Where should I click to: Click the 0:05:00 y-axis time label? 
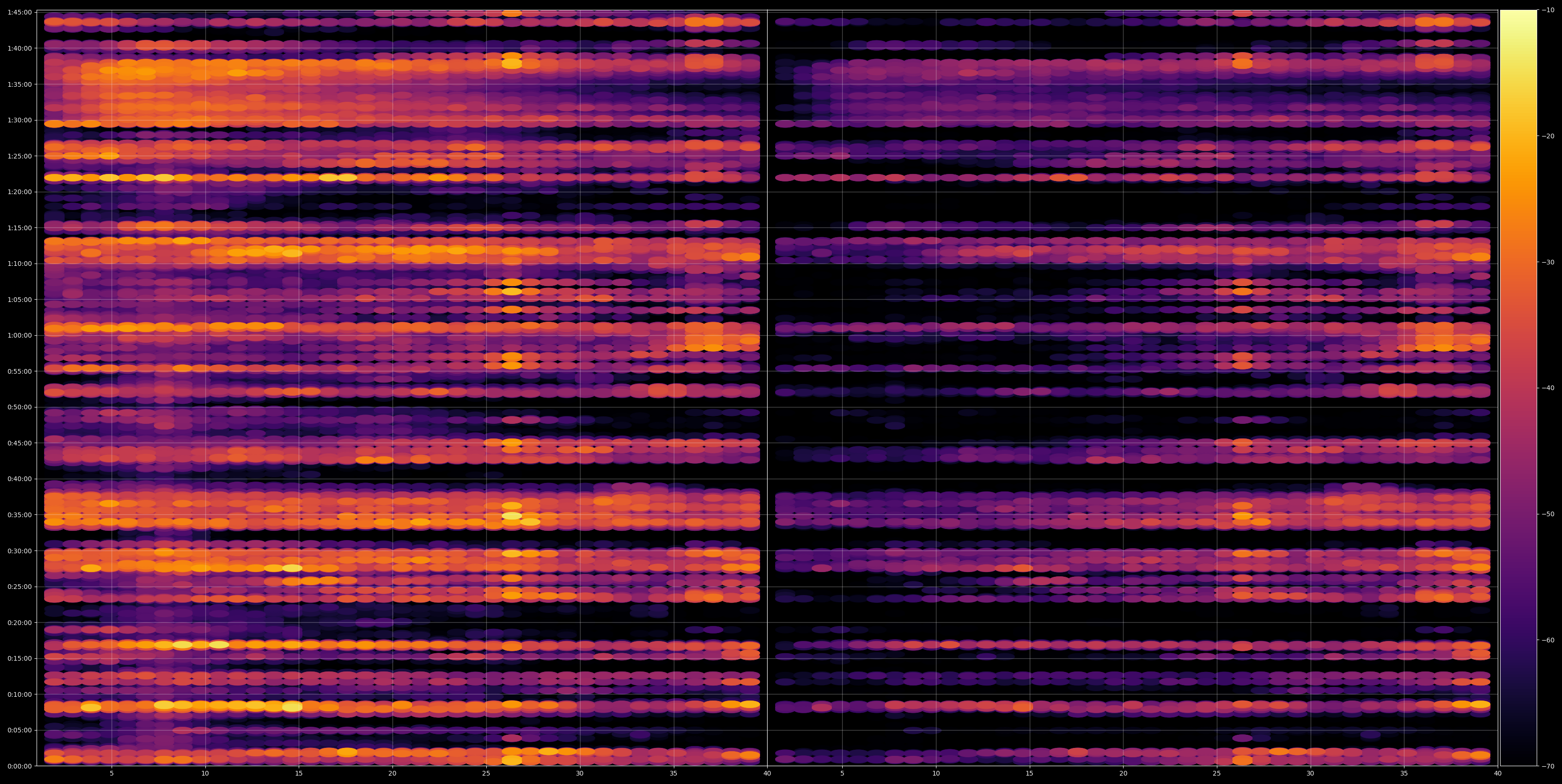point(19,730)
